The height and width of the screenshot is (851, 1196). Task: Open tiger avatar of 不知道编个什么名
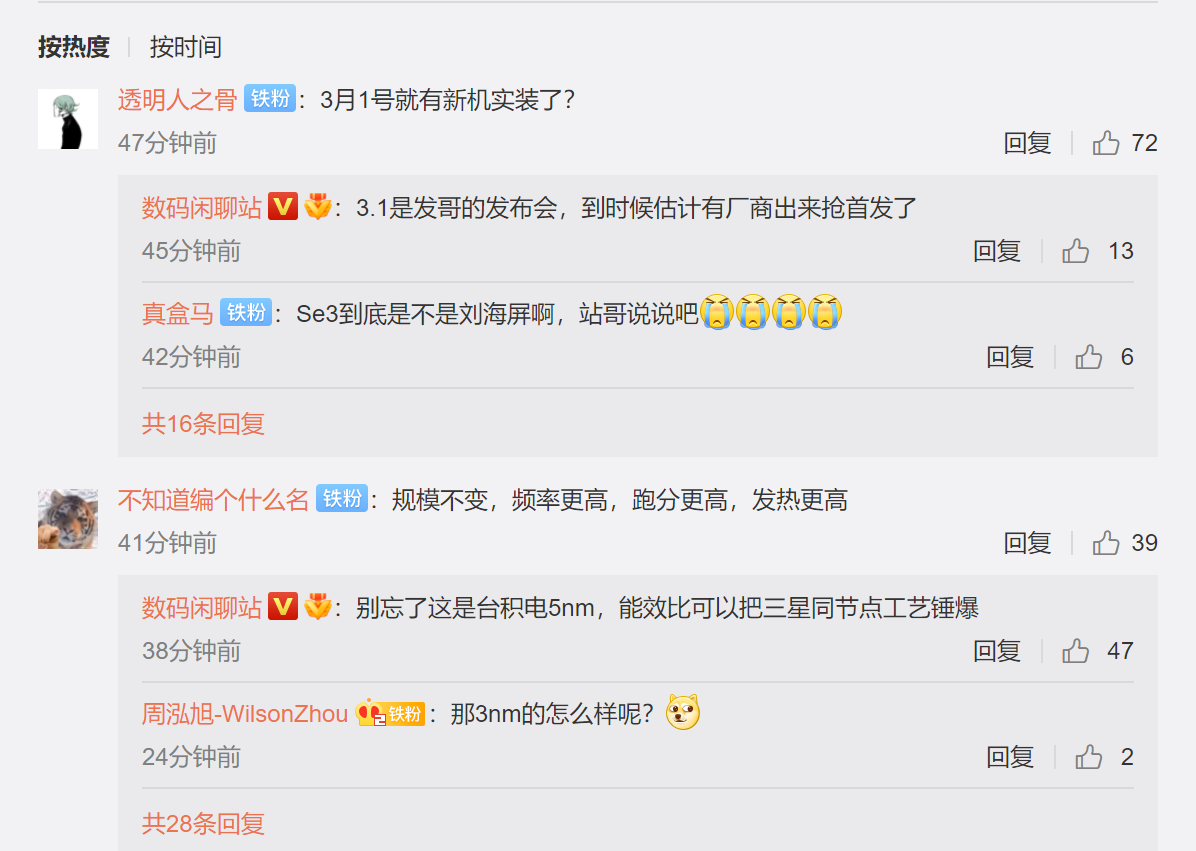click(x=68, y=519)
